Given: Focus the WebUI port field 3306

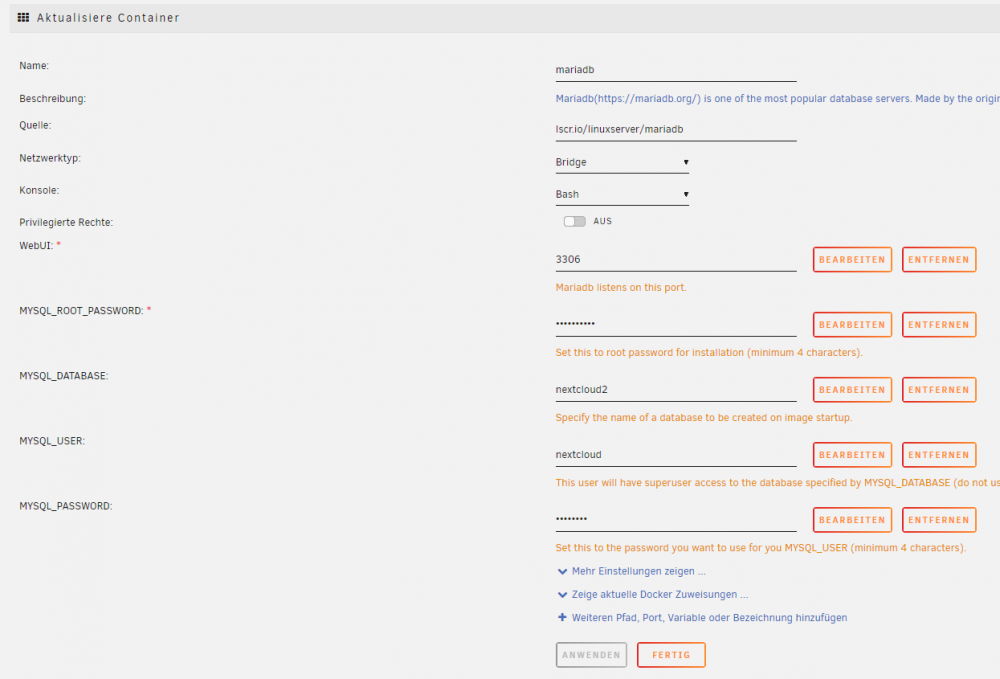Looking at the screenshot, I should pyautogui.click(x=675, y=259).
